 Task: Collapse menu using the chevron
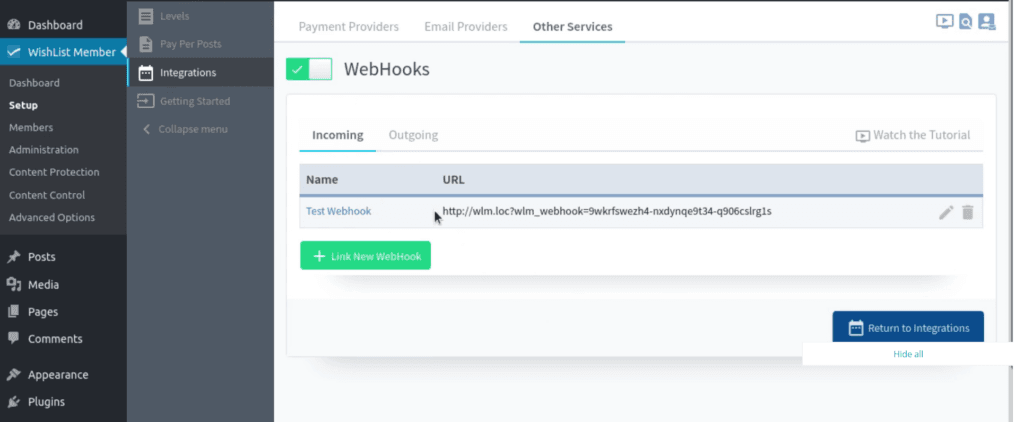pyautogui.click(x=146, y=129)
